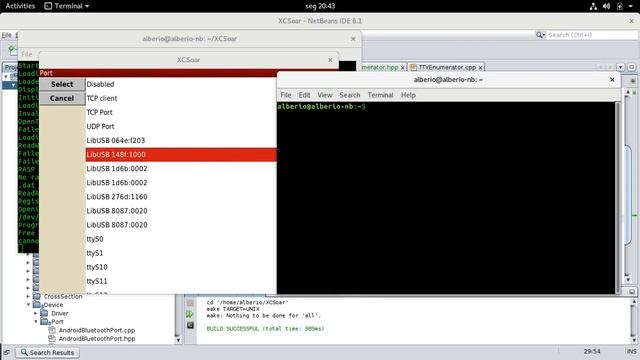Choose TCP client in the port list
The image size is (640, 360).
[181, 98]
